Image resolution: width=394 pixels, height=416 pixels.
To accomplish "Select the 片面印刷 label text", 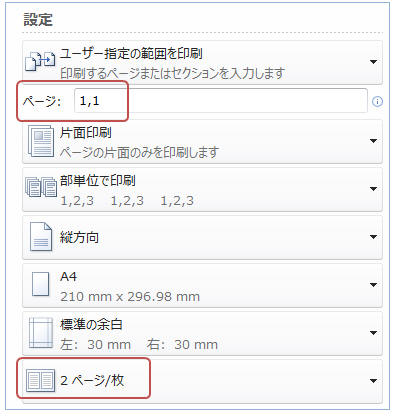I will (86, 133).
